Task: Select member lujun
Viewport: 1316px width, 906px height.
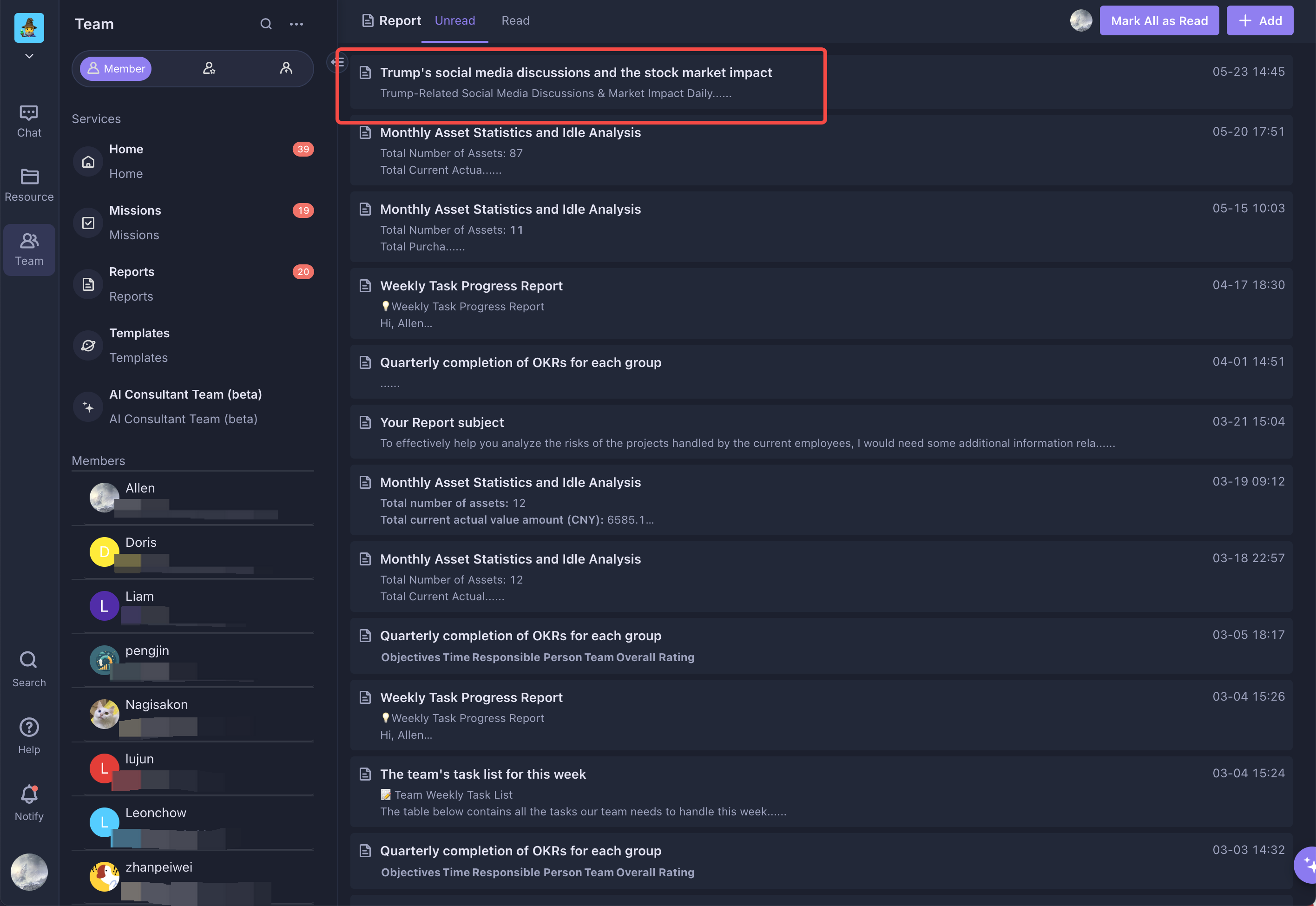Action: [x=193, y=768]
